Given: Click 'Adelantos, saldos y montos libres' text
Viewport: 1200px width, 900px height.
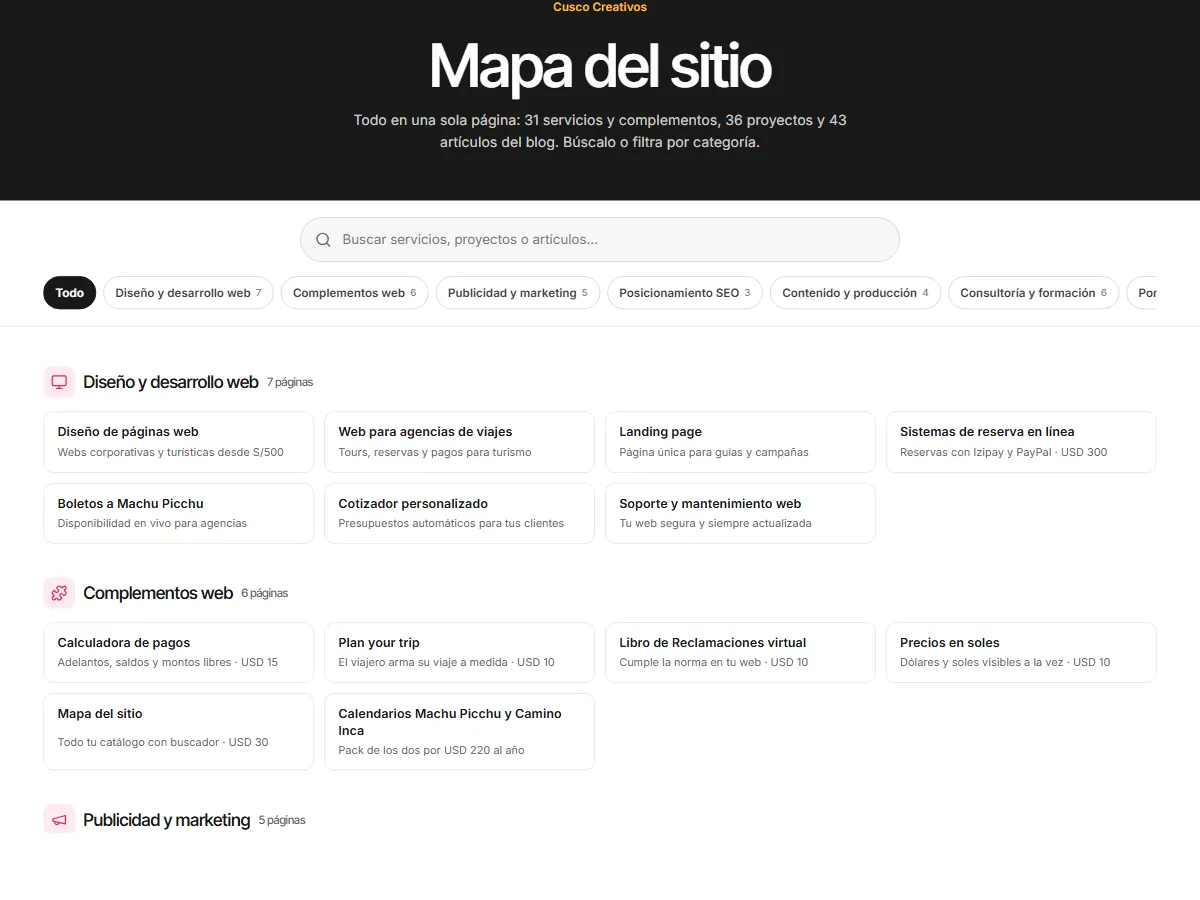Looking at the screenshot, I should (145, 662).
